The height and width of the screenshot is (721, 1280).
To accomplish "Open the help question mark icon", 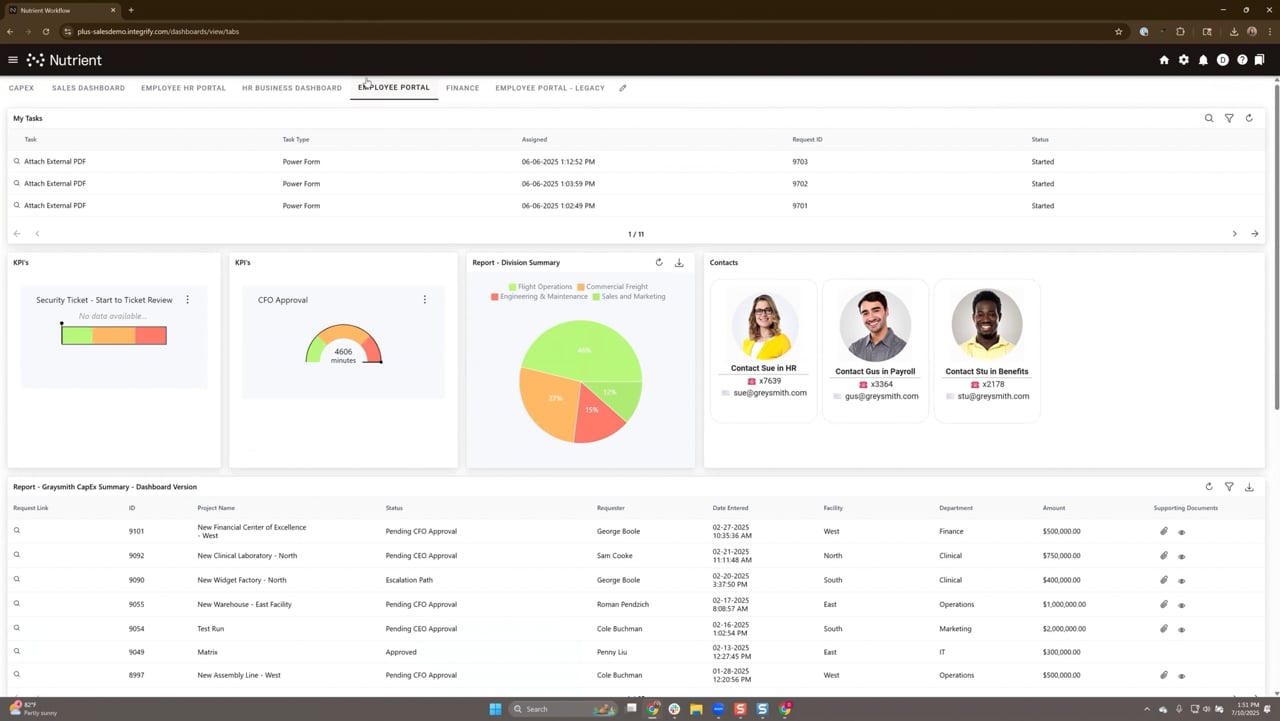I will 1242,60.
